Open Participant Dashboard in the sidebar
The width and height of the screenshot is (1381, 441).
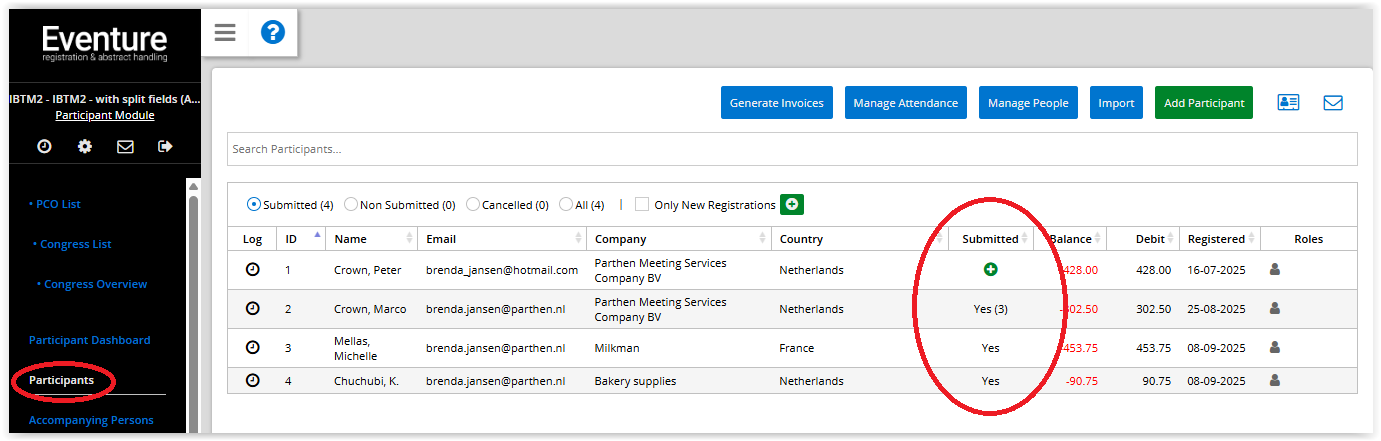[89, 340]
